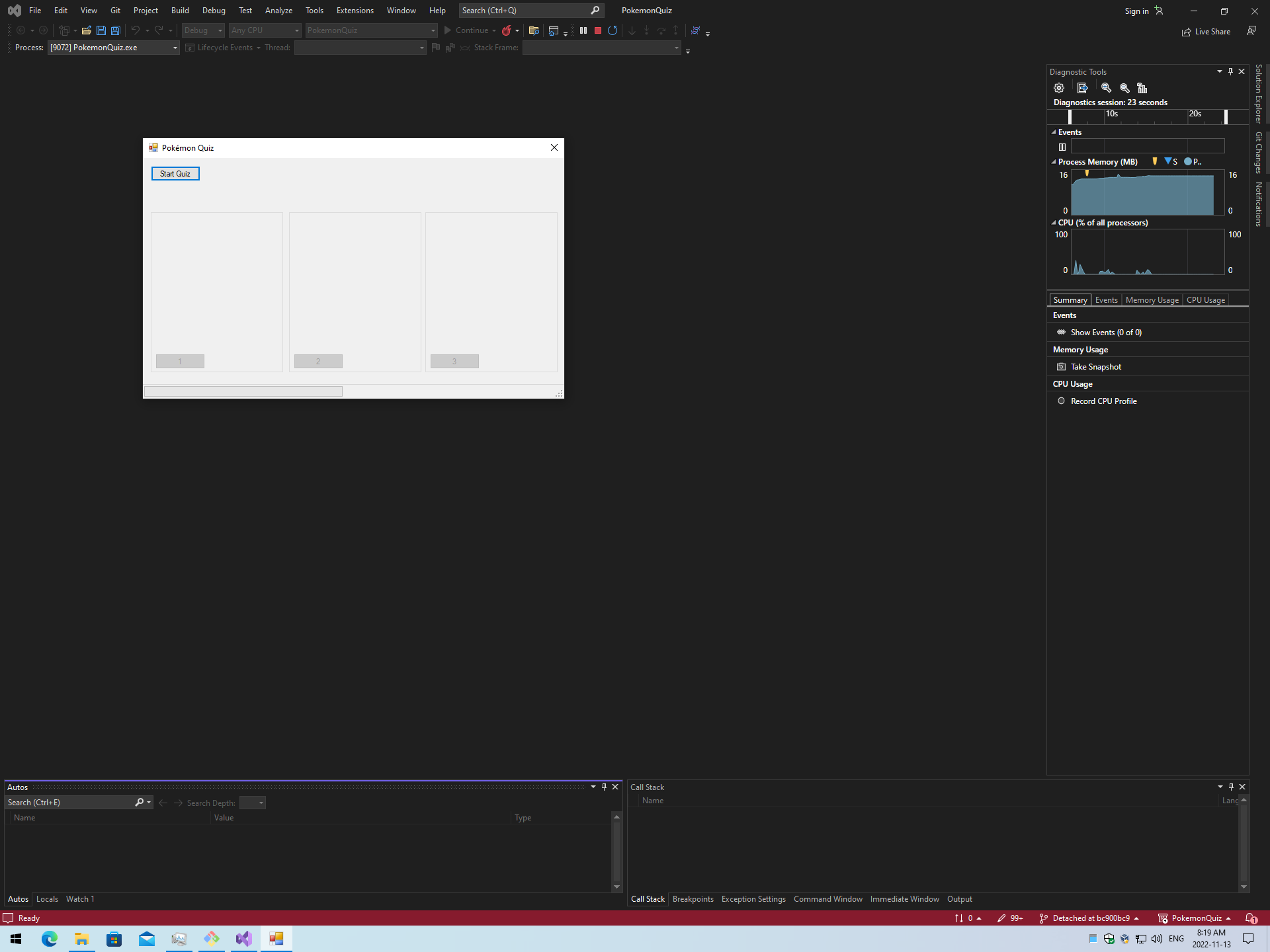Open the PokemonQuiz startup project dropdown
Viewport: 1270px width, 952px height.
click(371, 30)
